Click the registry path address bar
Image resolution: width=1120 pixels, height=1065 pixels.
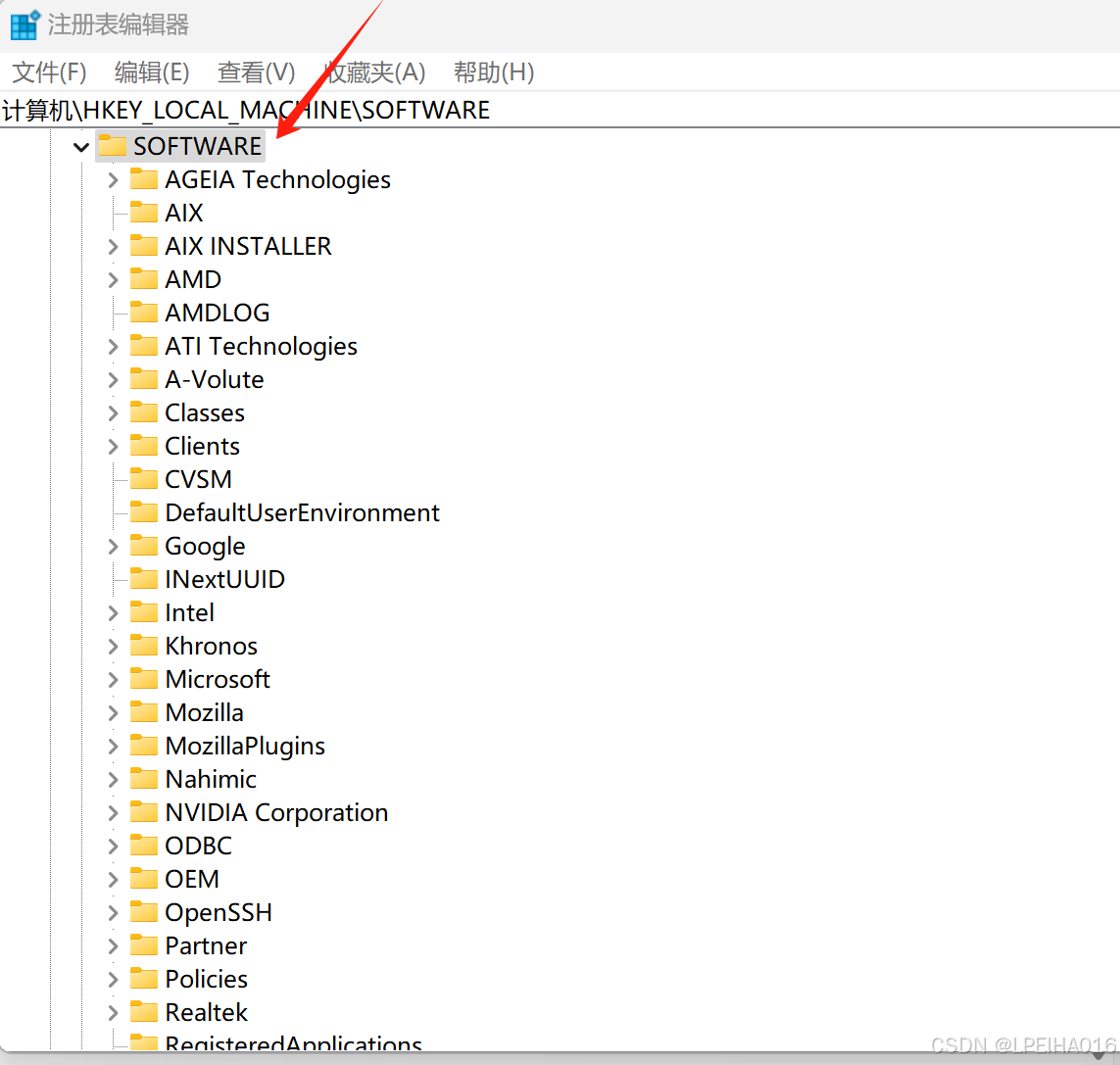(560, 110)
